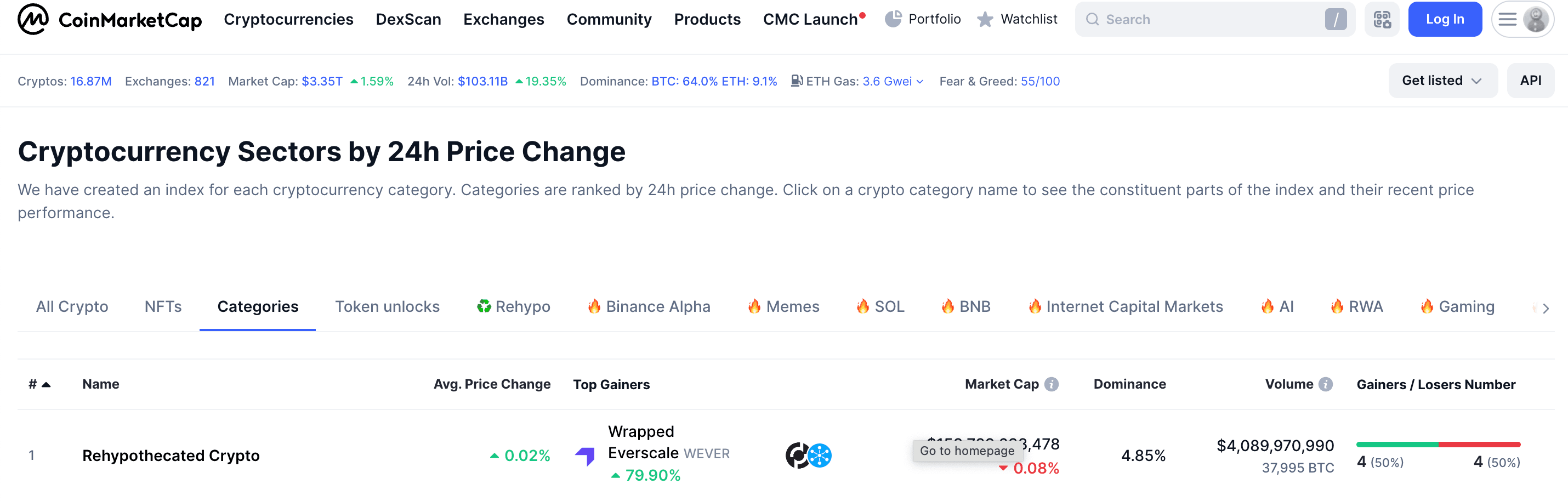Select the Watchlist star icon
This screenshot has height=501, width=1568.
pos(984,19)
